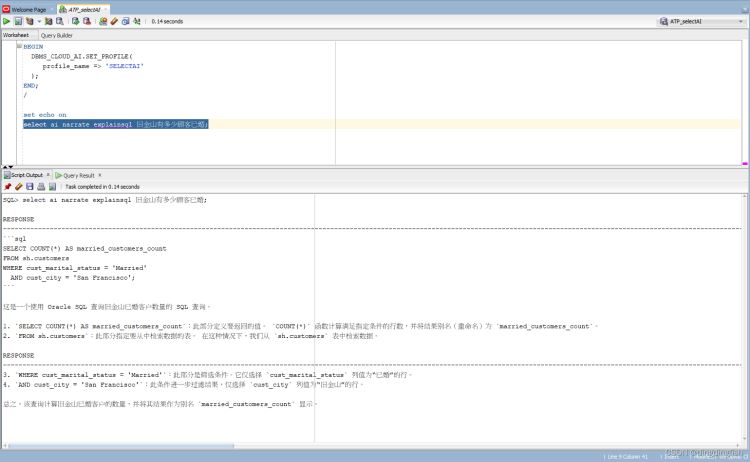Image resolution: width=750 pixels, height=462 pixels.
Task: Click the Clear eraser icon in Script Output
Action: coord(19,187)
